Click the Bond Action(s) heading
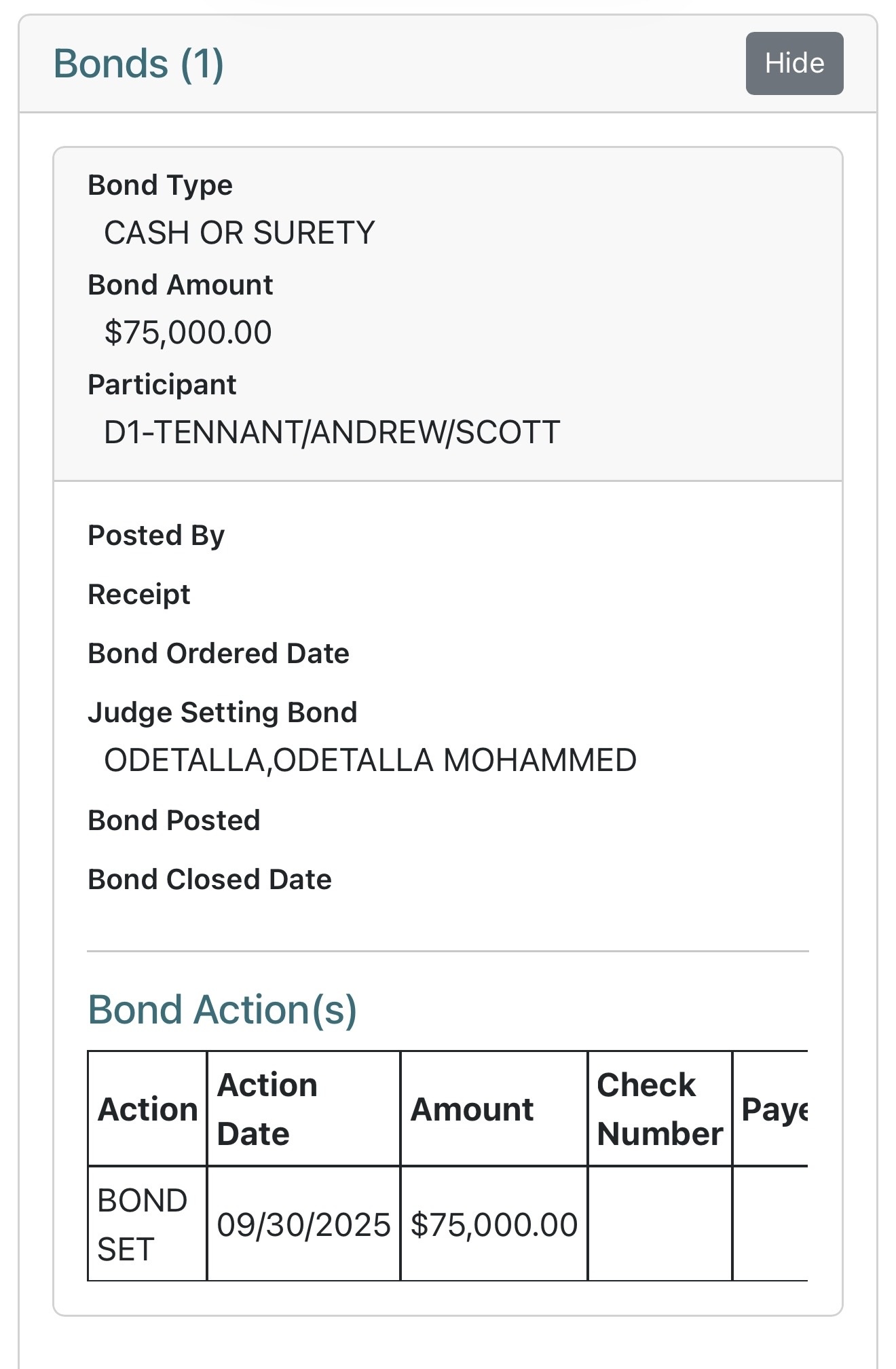 [222, 1009]
